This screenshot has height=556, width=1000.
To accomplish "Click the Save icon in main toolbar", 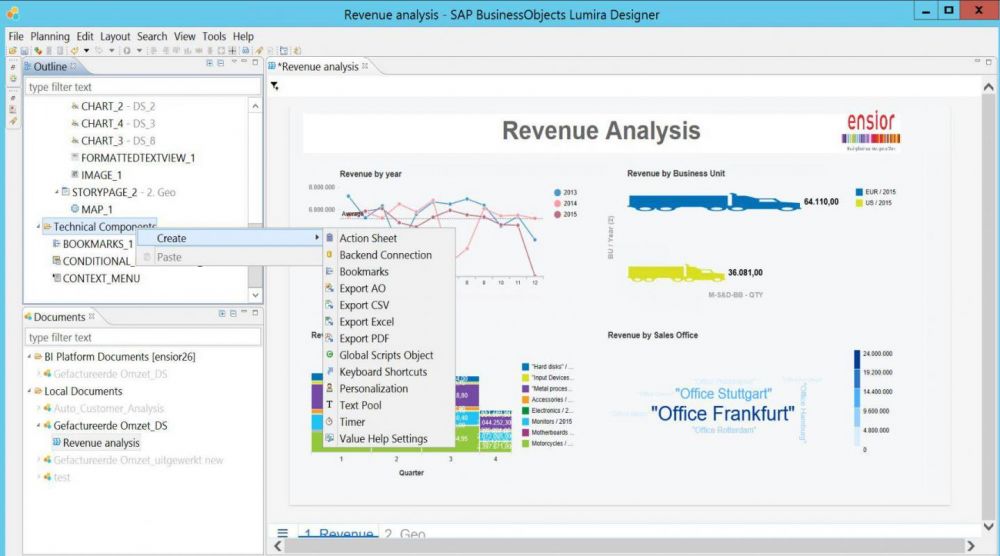I will point(24,50).
